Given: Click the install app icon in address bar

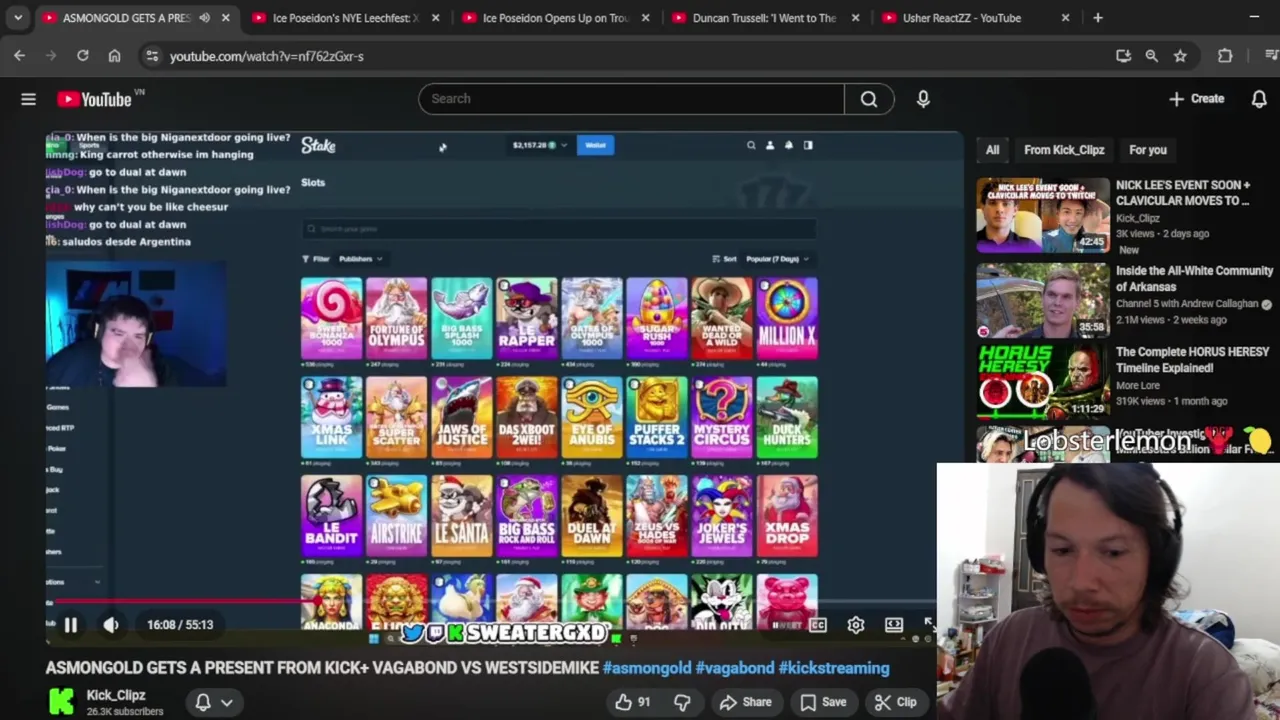Looking at the screenshot, I should coord(1123,56).
